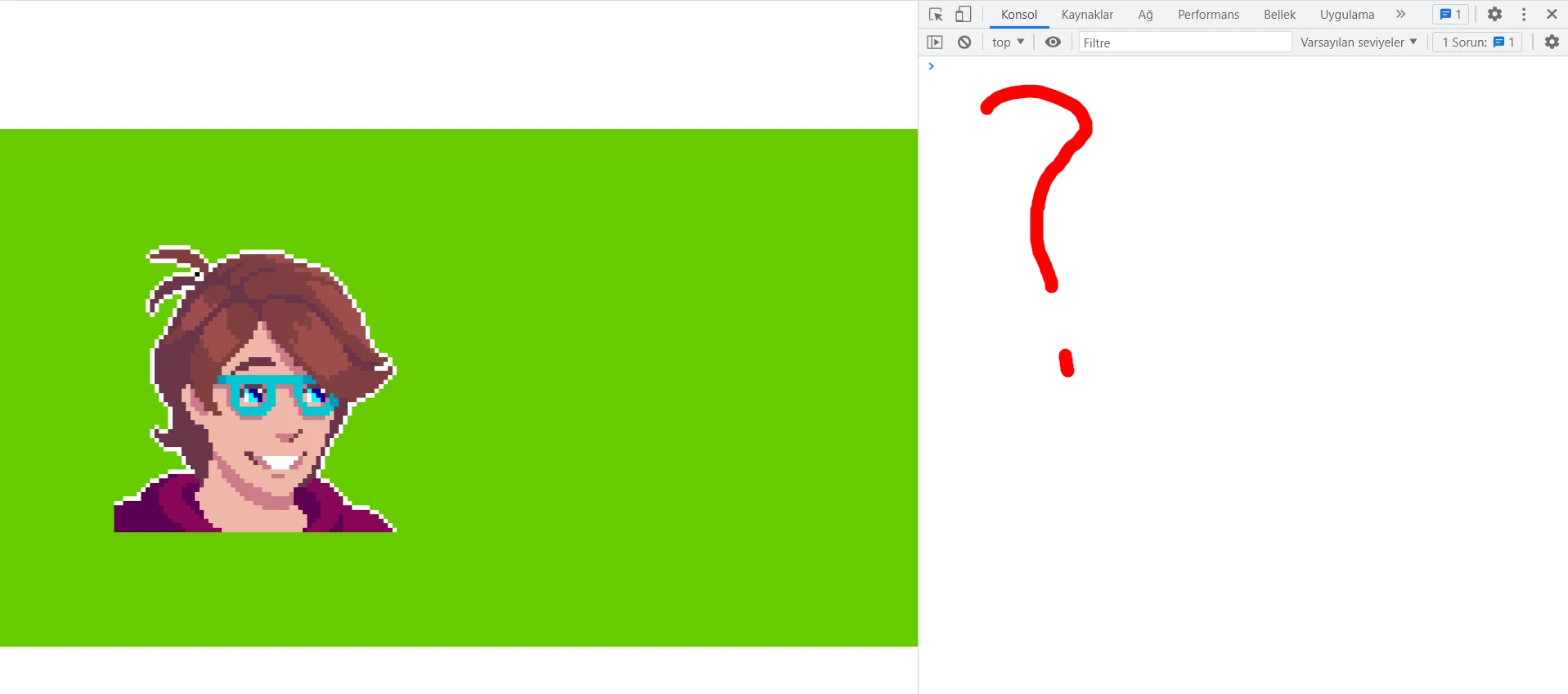
Task: Open the issues counter badge in tab bar
Action: coord(1450,15)
